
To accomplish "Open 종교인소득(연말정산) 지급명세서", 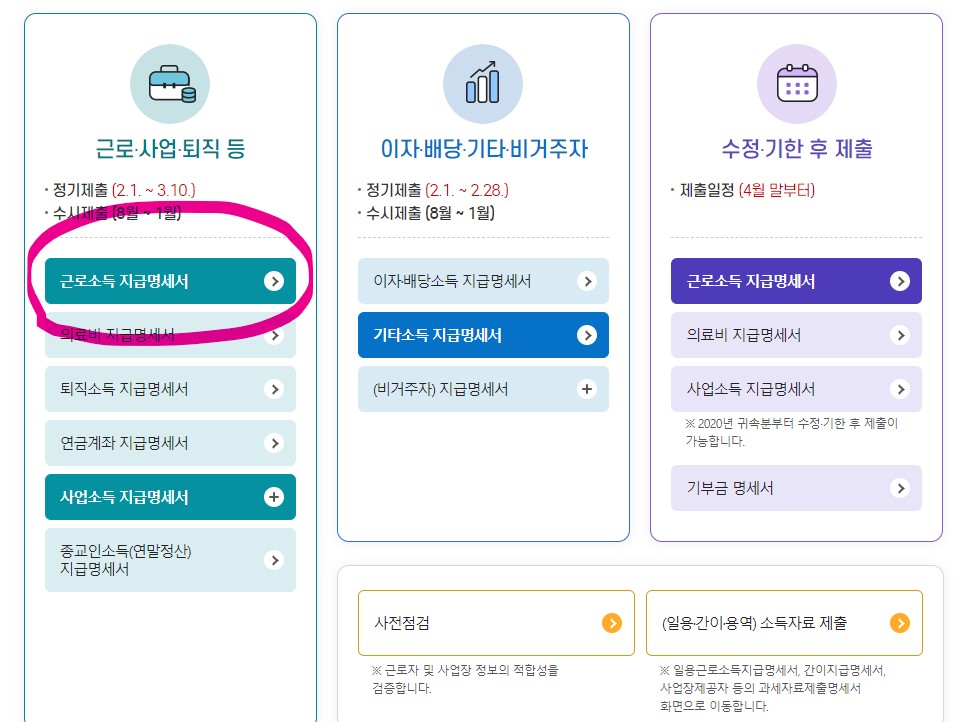I will (x=170, y=559).
